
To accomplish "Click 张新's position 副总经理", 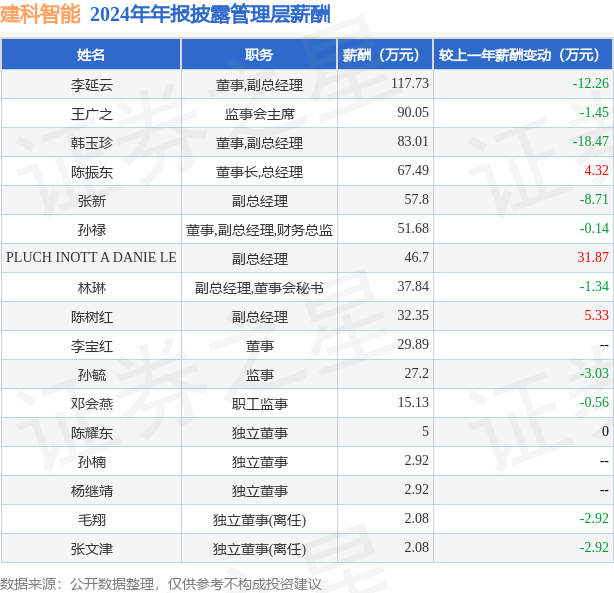I will tap(259, 201).
